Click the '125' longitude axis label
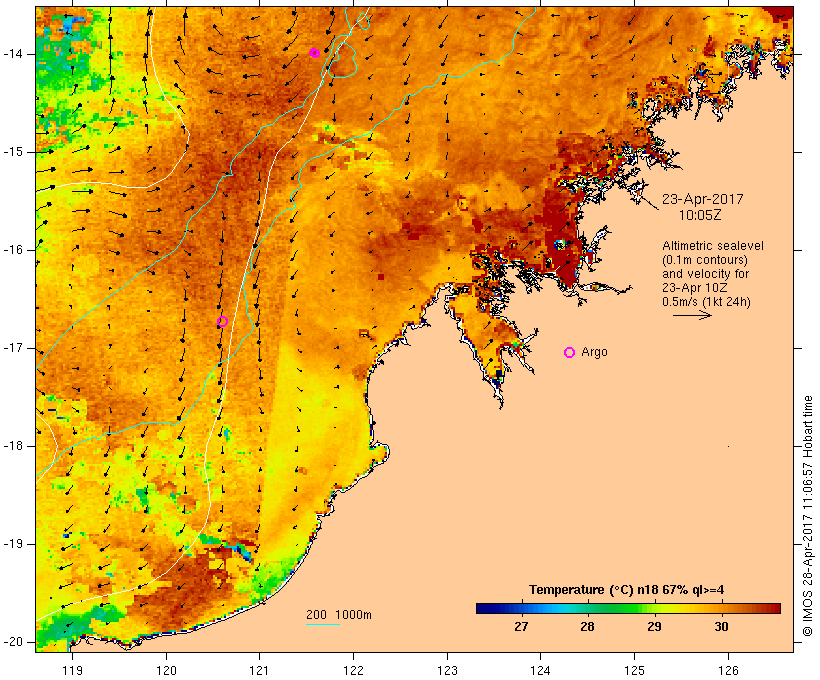Image resolution: width=820 pixels, height=680 pixels. [635, 670]
